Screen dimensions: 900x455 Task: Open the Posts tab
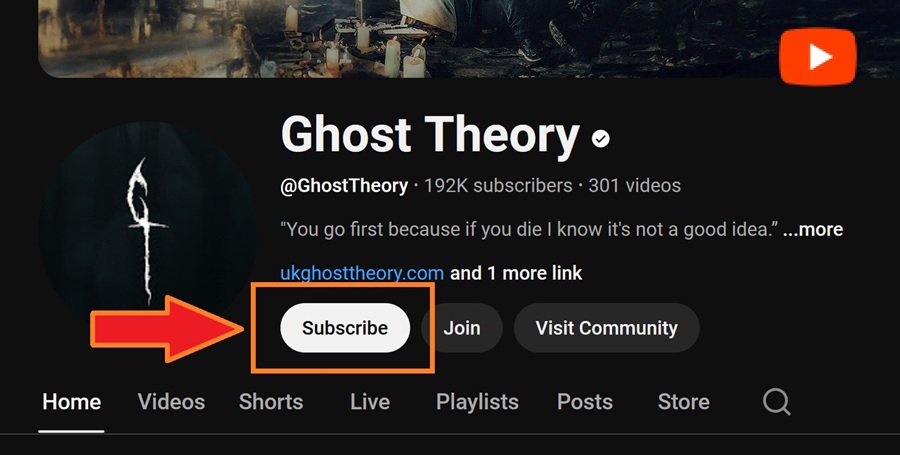[585, 402]
